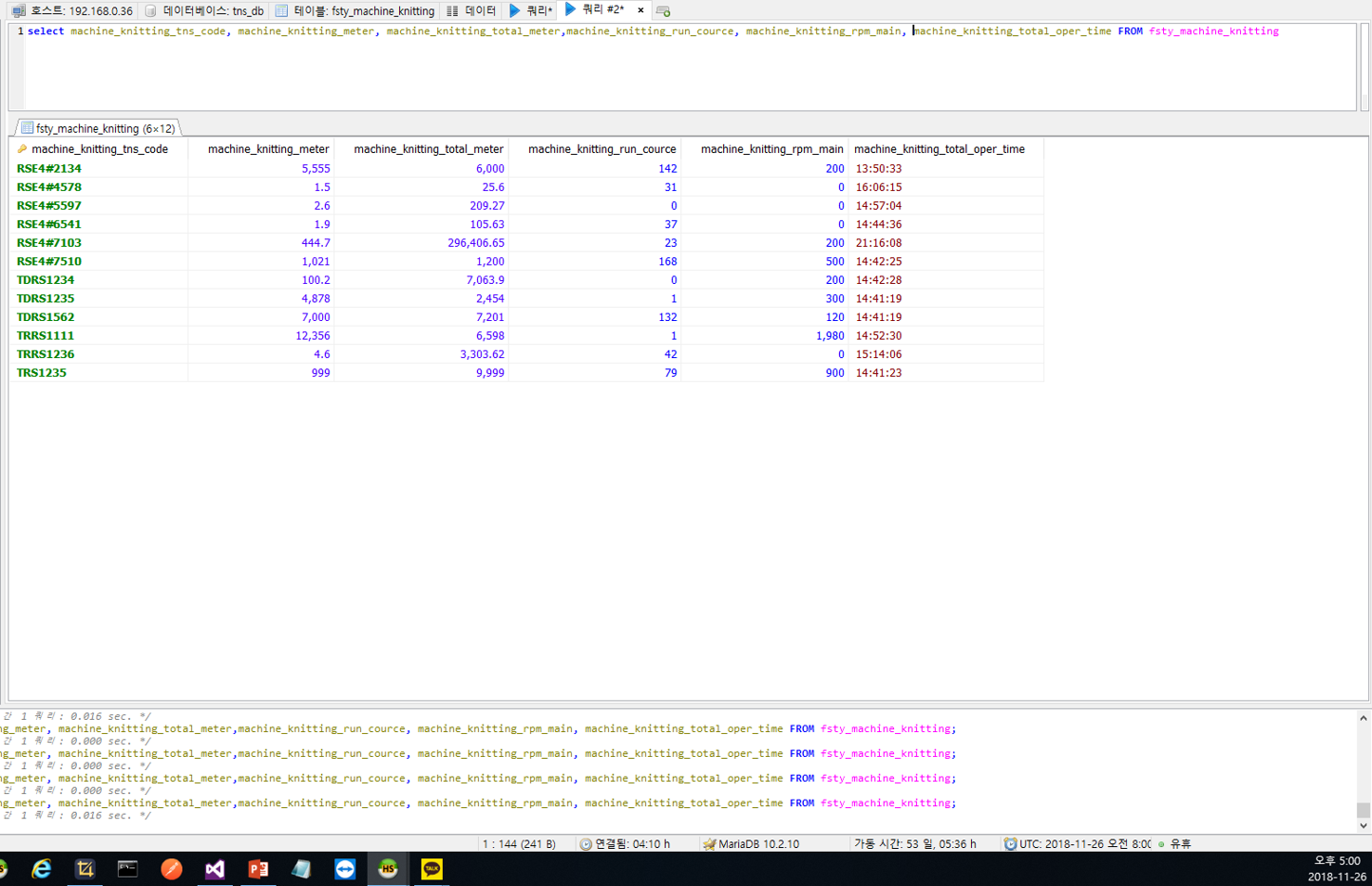The image size is (1372, 886).
Task: Open TeamViewer from the taskbar
Action: point(345,869)
